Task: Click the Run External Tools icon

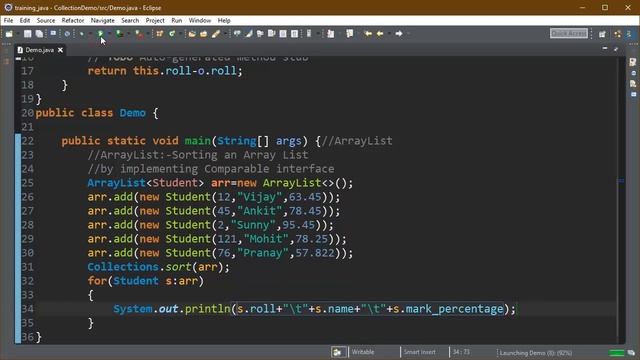Action: (139, 34)
